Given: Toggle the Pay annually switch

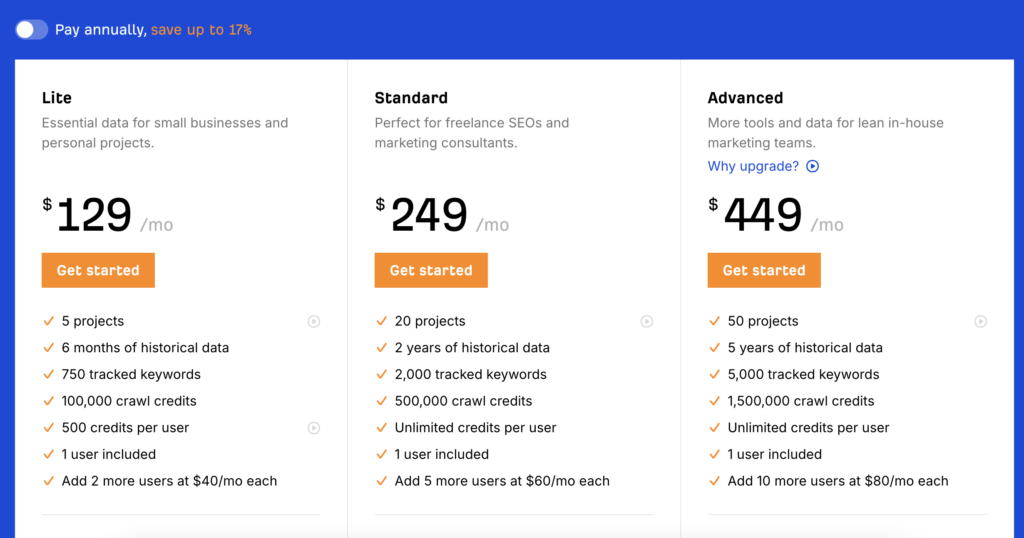Looking at the screenshot, I should tap(31, 30).
